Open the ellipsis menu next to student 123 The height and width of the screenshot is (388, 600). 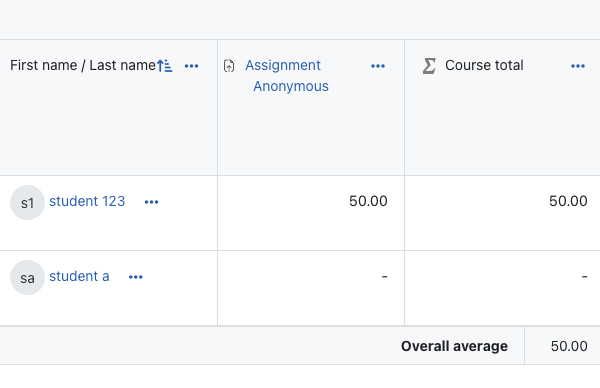(151, 202)
